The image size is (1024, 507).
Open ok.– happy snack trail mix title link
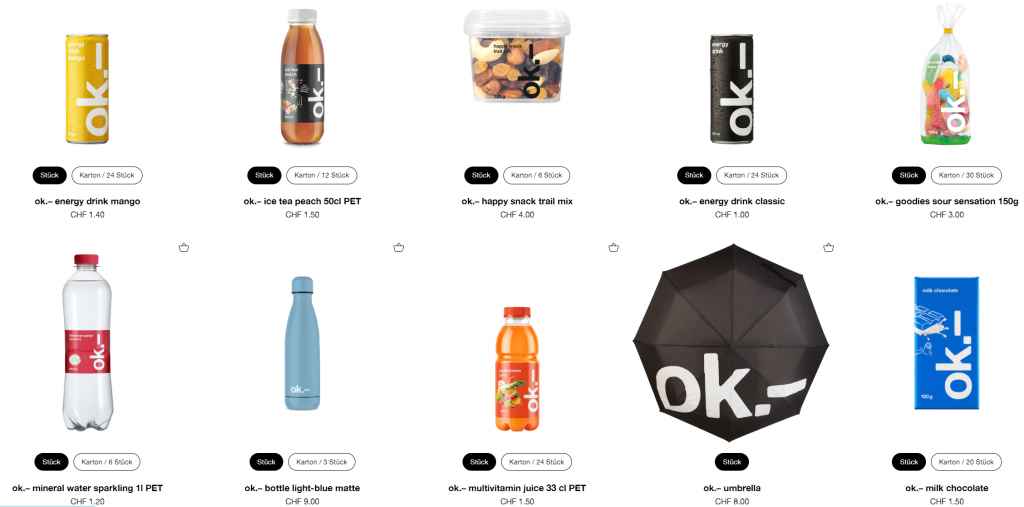(517, 201)
